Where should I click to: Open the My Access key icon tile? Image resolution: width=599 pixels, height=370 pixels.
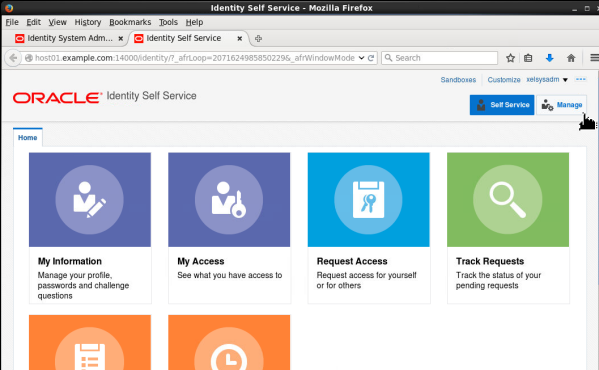pos(229,199)
